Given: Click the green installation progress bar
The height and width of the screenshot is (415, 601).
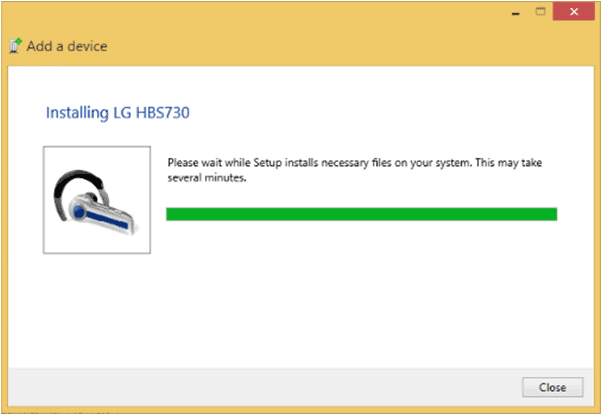Looking at the screenshot, I should 361,214.
